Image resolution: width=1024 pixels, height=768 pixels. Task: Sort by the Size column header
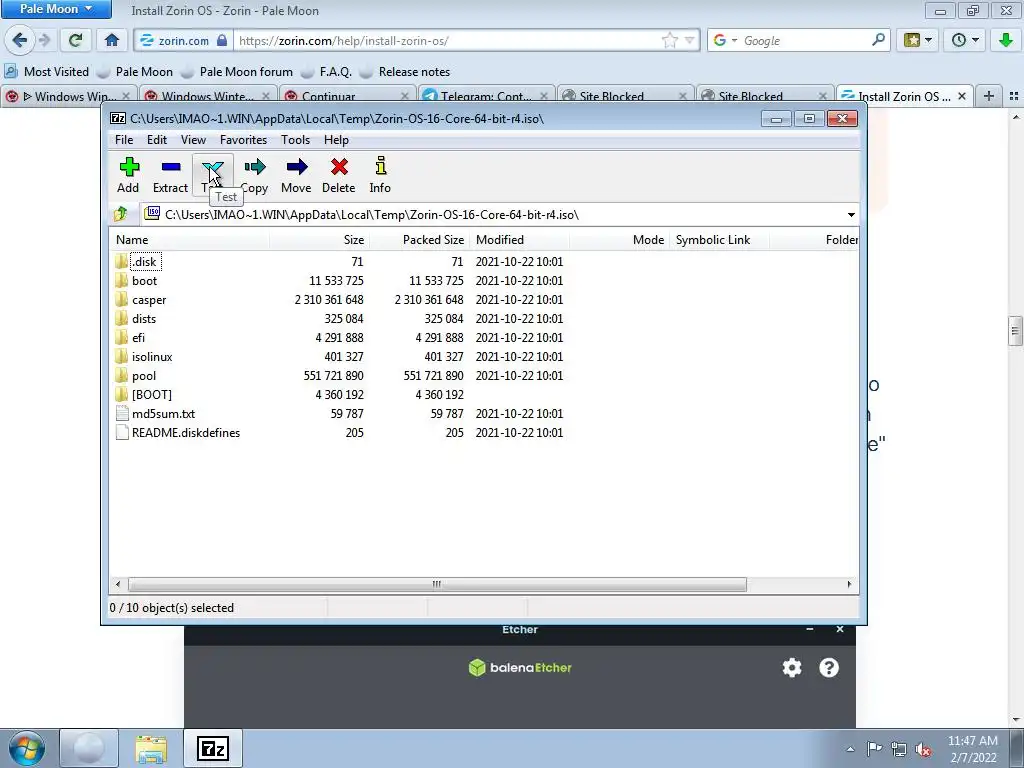click(319, 240)
